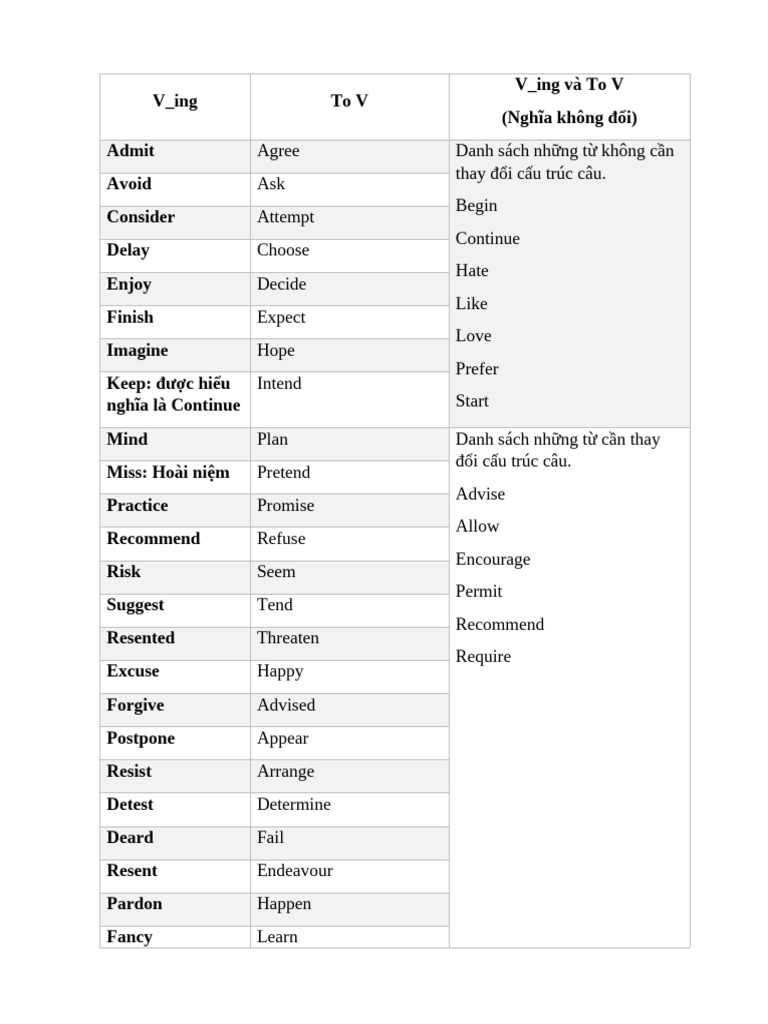Click the 'Deard' cell in V_ing column
768x1024 pixels.
tap(175, 843)
